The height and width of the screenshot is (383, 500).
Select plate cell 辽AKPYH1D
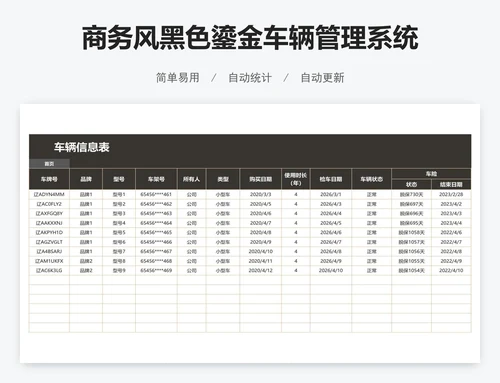(x=49, y=232)
